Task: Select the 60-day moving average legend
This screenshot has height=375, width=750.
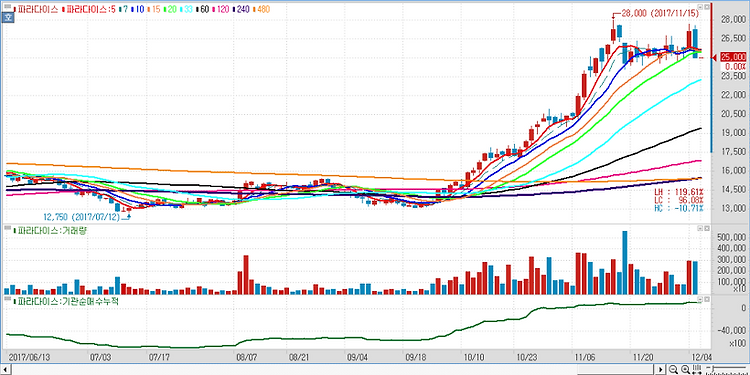Action: pyautogui.click(x=203, y=9)
